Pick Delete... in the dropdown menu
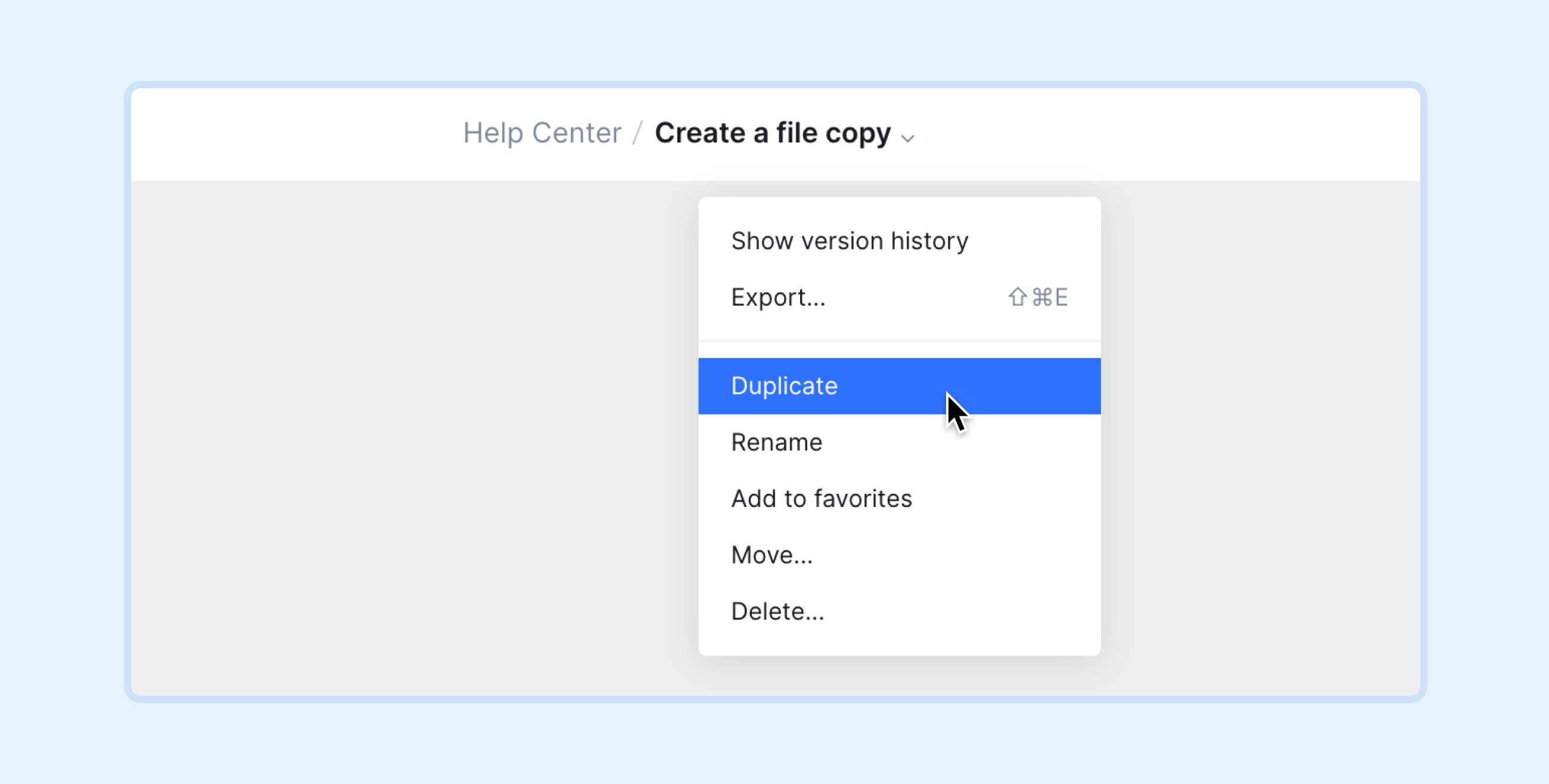Image resolution: width=1549 pixels, height=784 pixels. click(x=900, y=611)
